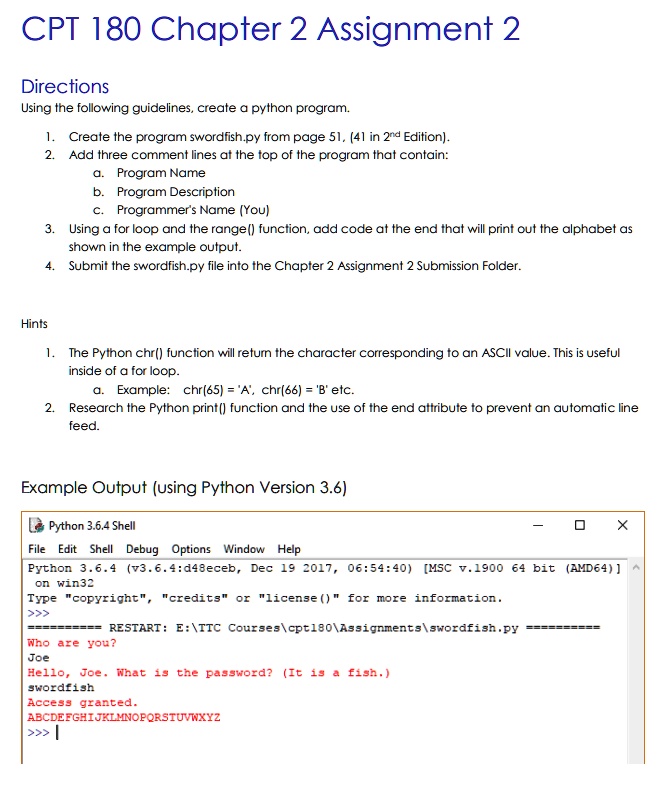Image resolution: width=668 pixels, height=786 pixels.
Task: Open the Shell menu
Action: click(101, 549)
